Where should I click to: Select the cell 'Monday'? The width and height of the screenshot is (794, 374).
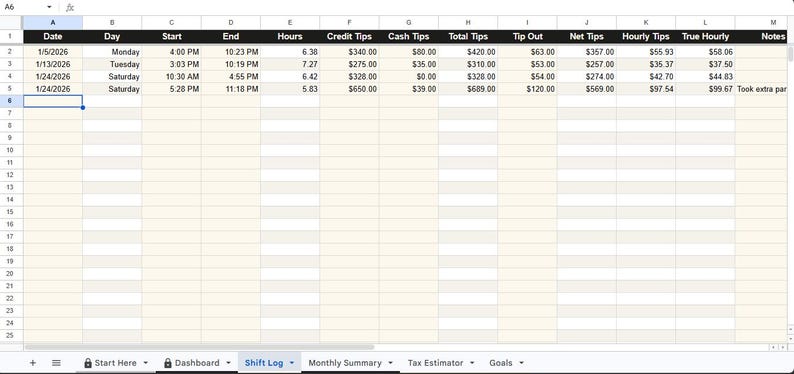click(x=112, y=52)
